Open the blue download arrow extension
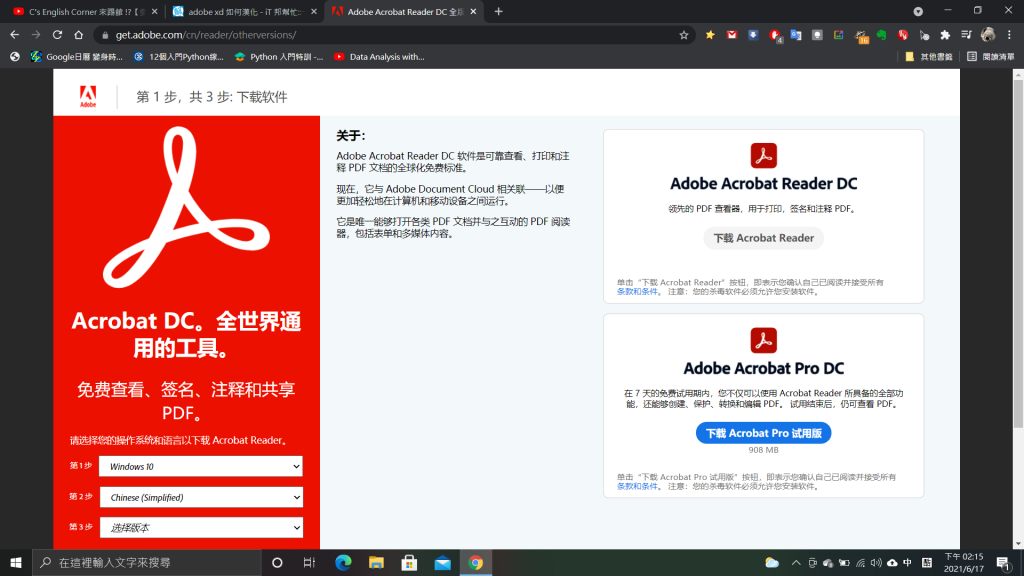The width and height of the screenshot is (1024, 576). coord(753,35)
